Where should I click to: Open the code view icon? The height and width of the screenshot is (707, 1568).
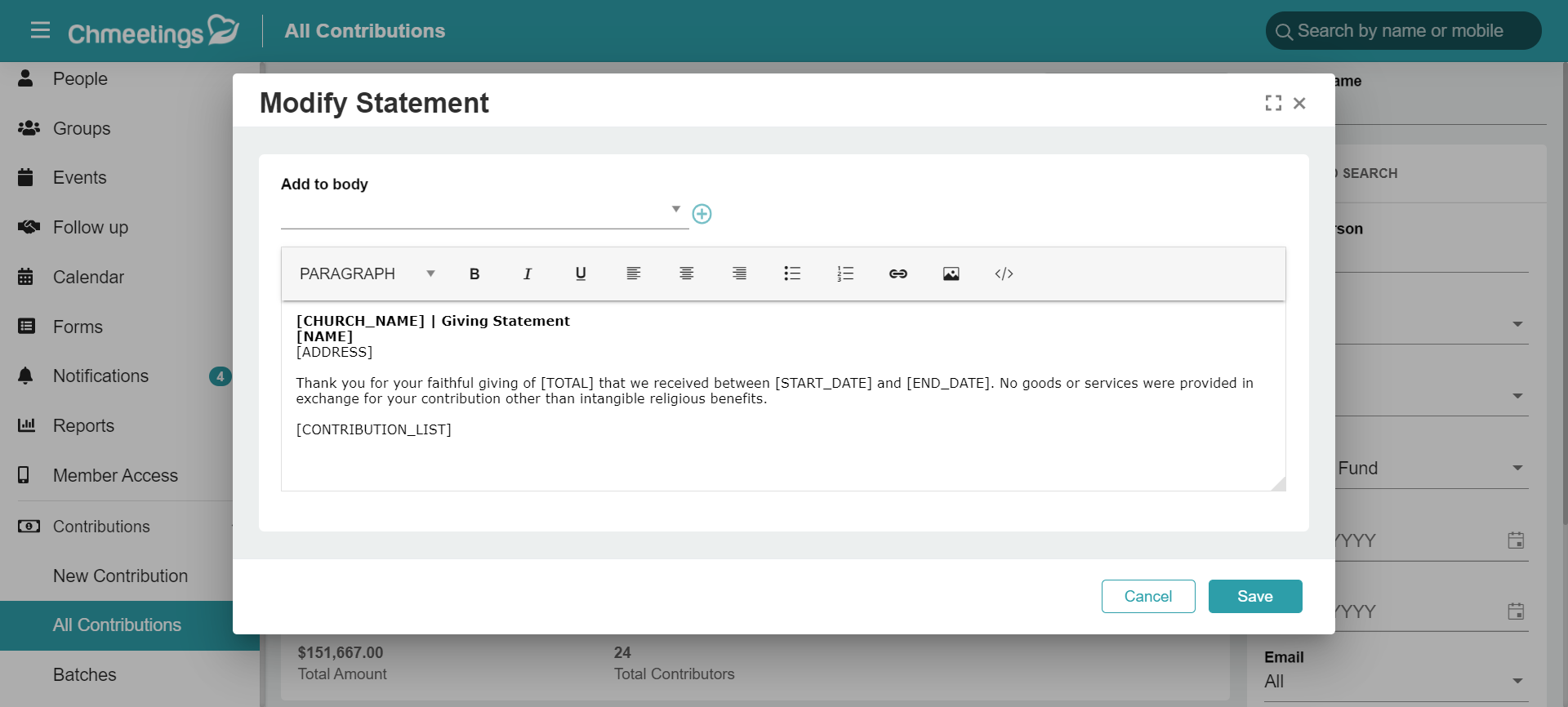(x=1004, y=273)
